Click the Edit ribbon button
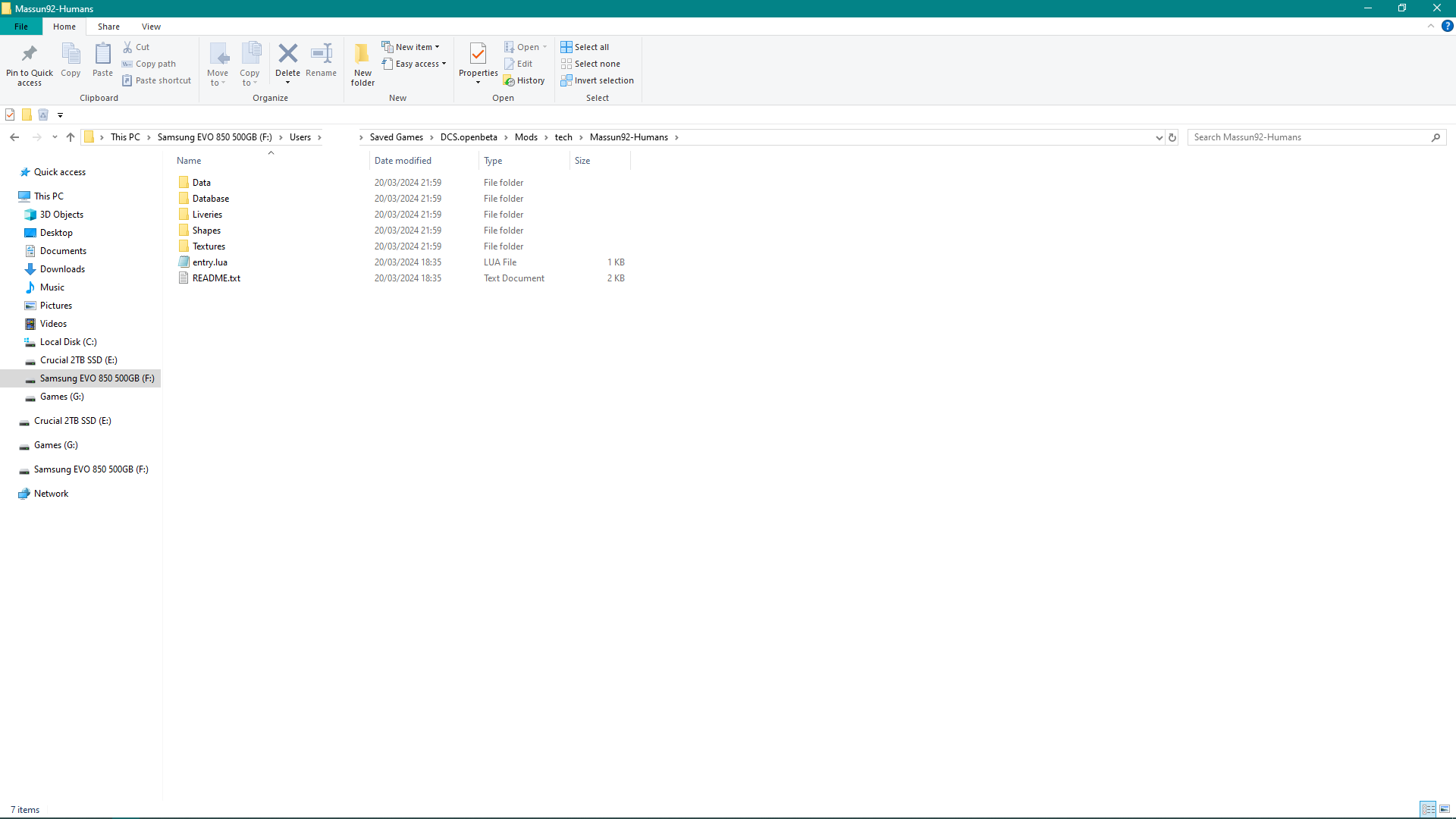 coord(519,64)
